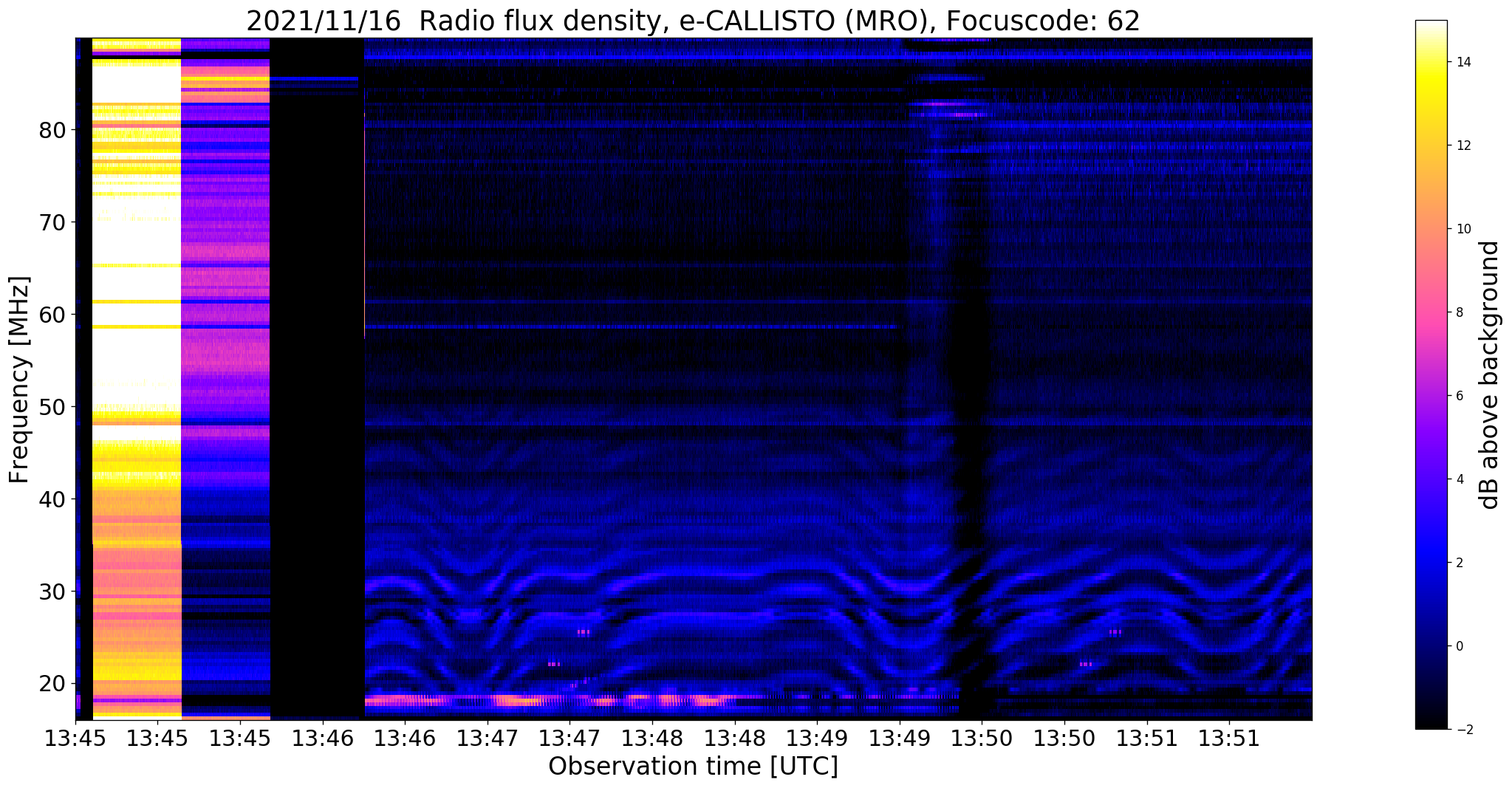The width and height of the screenshot is (1512, 788).
Task: Click the 20 tick on frequency axis
Action: tap(53, 684)
